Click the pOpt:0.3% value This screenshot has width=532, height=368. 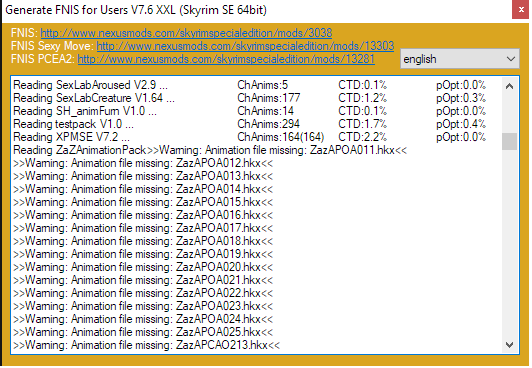coord(461,98)
